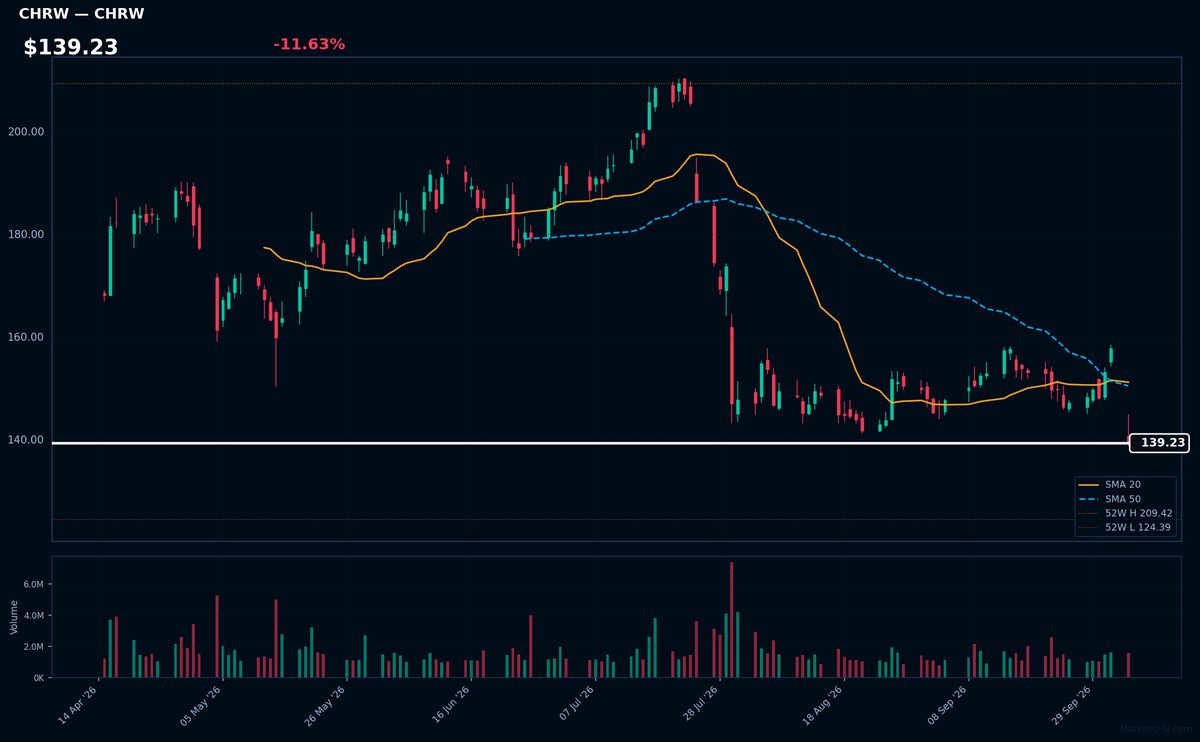Click the Volume axis title
Viewport: 1200px width, 742px height.
click(14, 617)
